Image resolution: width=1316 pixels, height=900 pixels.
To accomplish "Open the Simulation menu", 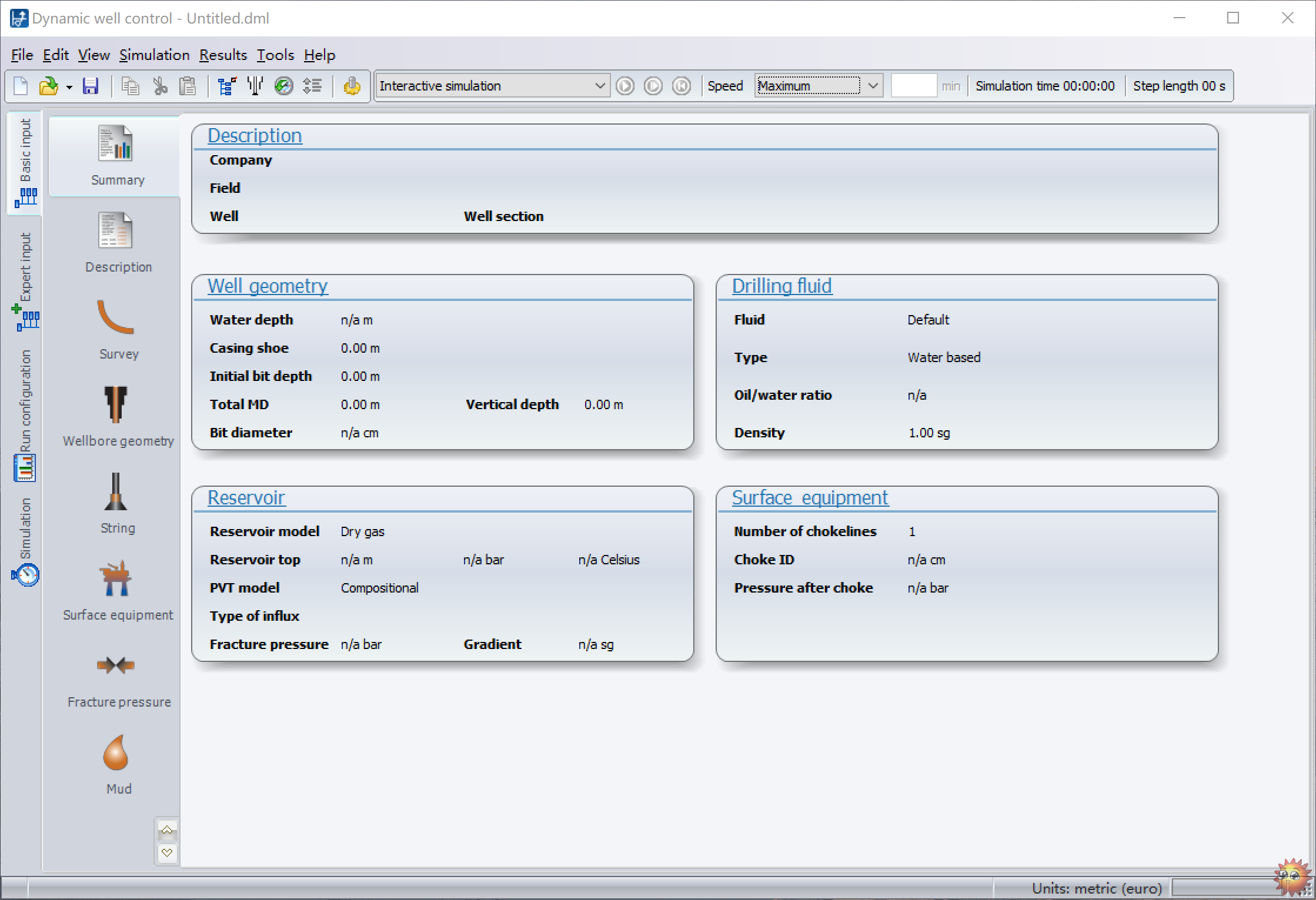I will pos(155,55).
